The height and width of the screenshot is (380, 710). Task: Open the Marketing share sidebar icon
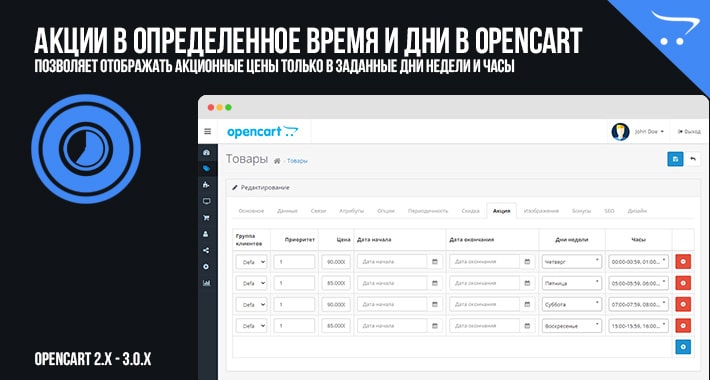point(206,250)
